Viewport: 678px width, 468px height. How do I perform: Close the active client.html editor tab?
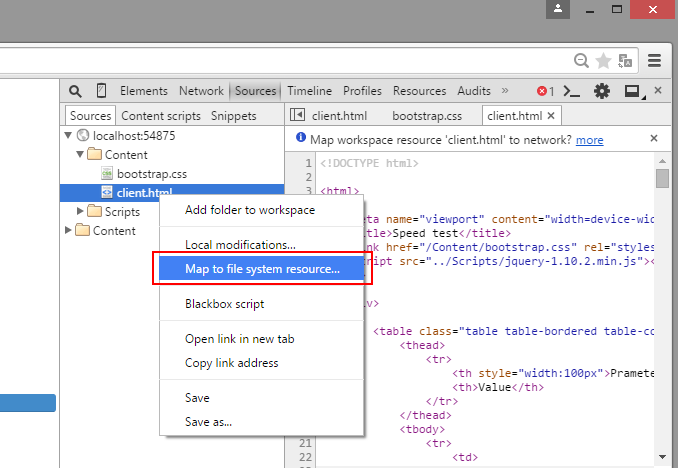pyautogui.click(x=551, y=115)
